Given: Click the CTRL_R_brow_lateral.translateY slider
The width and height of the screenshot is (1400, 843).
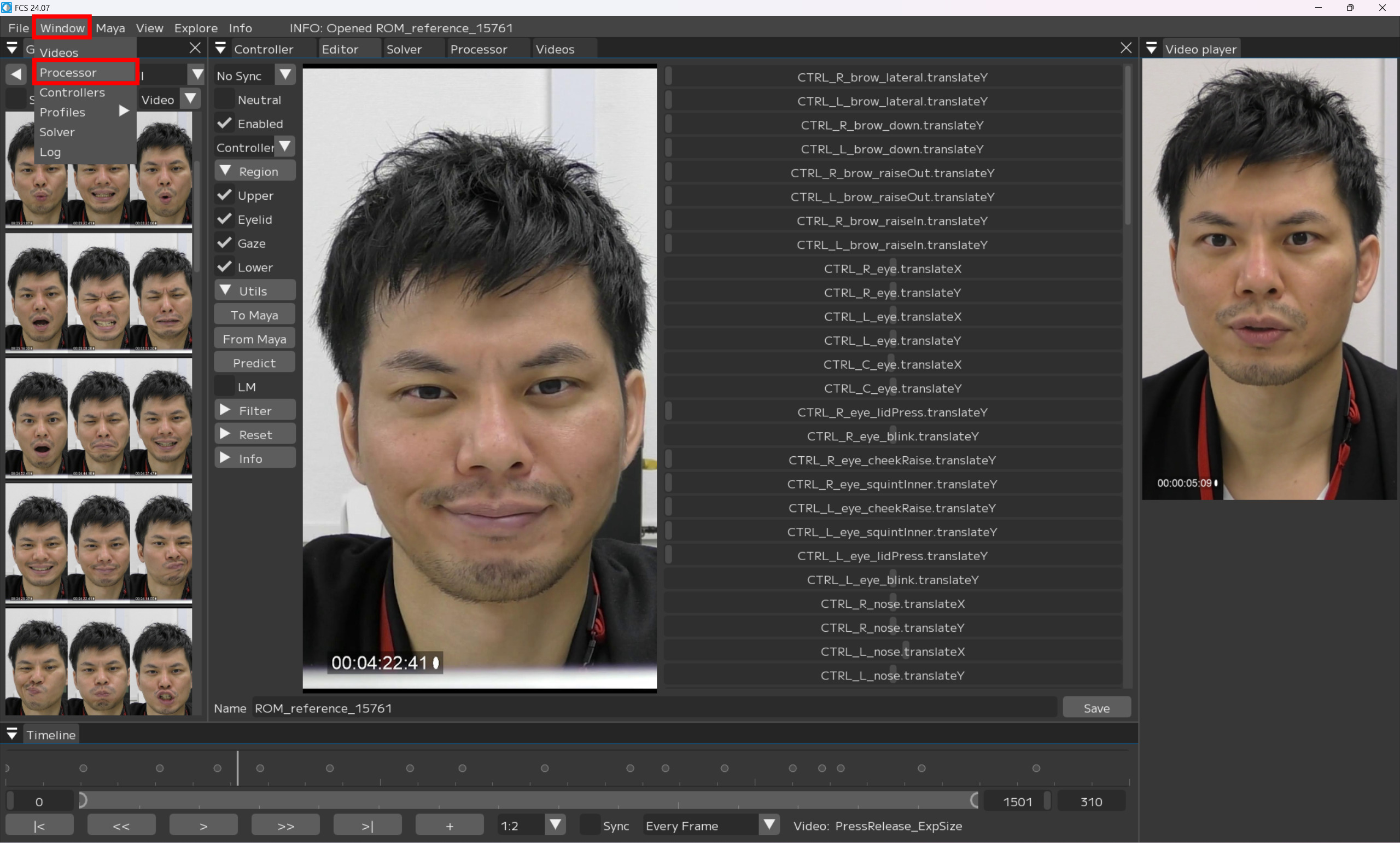Looking at the screenshot, I should [x=892, y=77].
